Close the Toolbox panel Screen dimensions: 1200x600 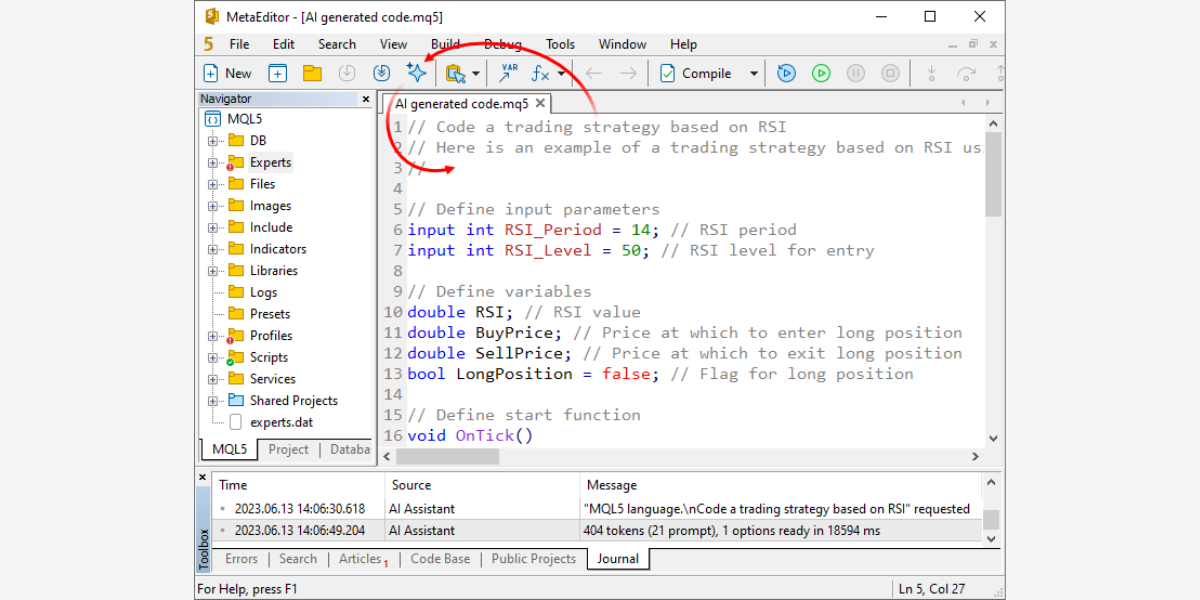pyautogui.click(x=203, y=478)
